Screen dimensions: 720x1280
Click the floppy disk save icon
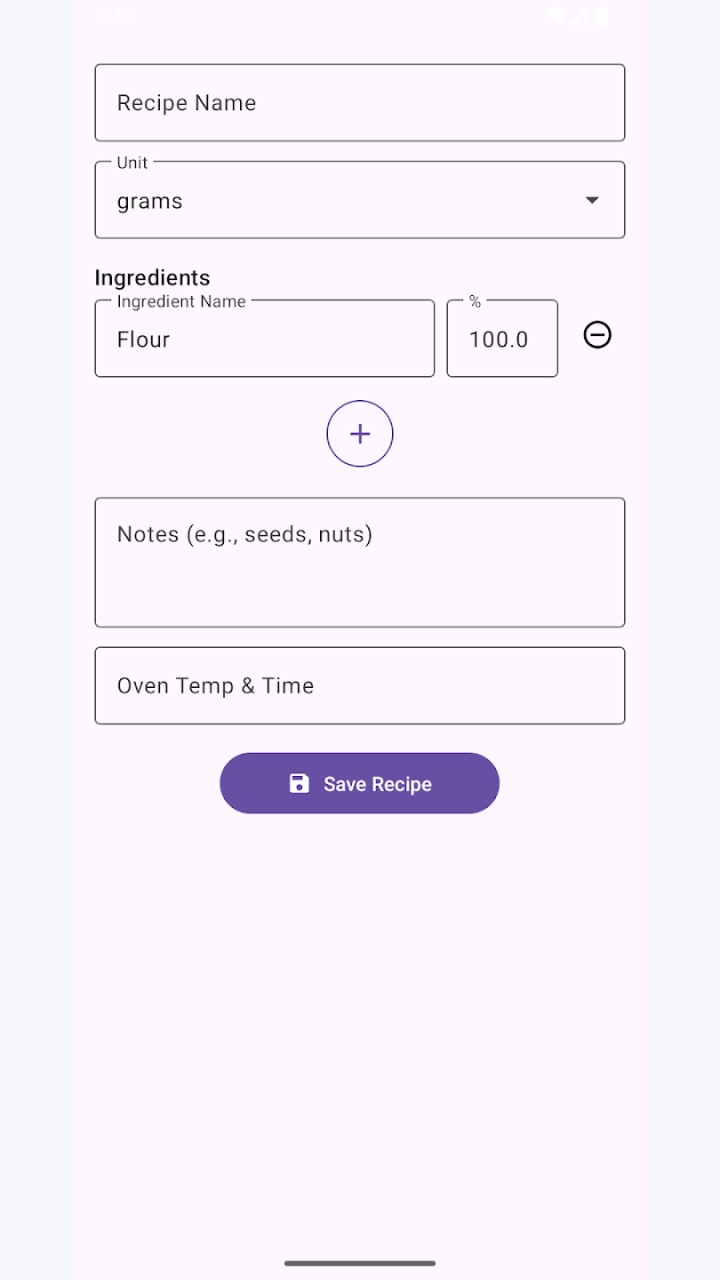(299, 783)
